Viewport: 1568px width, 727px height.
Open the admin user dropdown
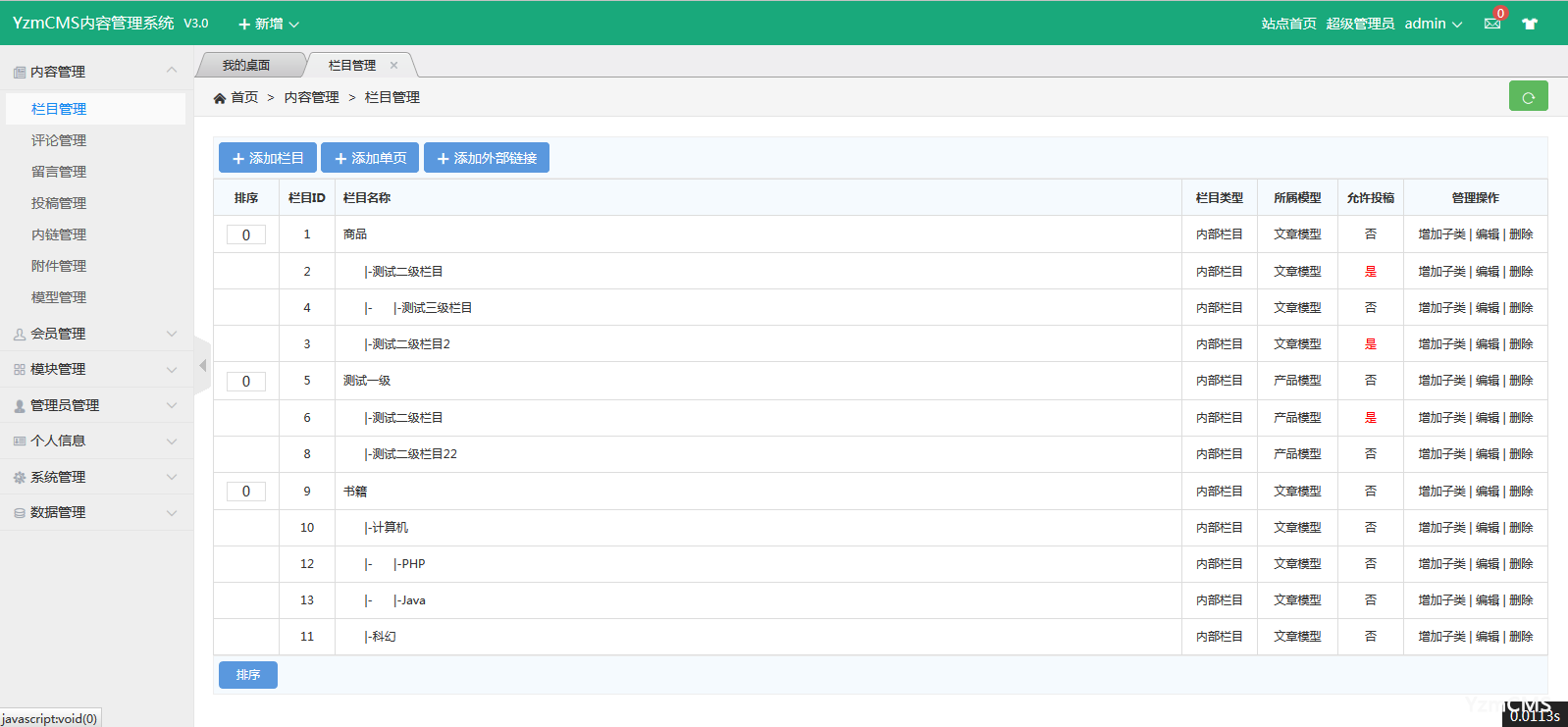tap(1433, 24)
